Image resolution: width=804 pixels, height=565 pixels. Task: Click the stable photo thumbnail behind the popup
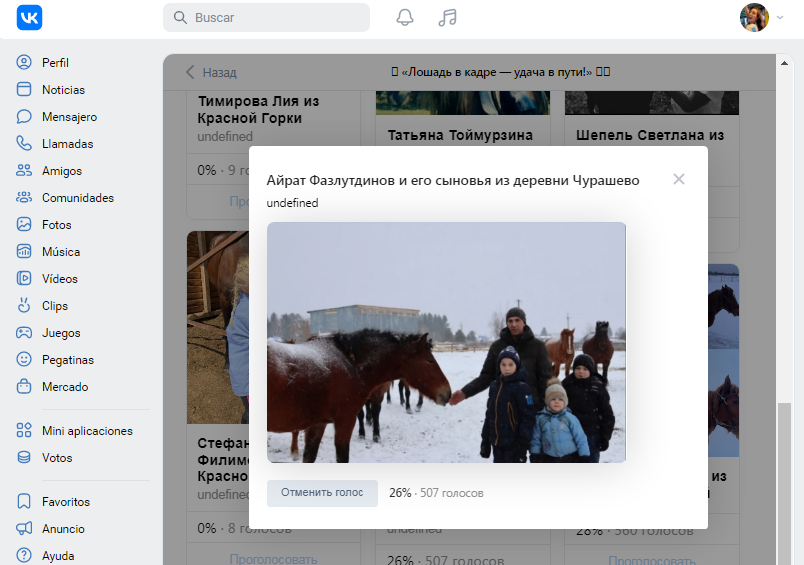[x=217, y=327]
